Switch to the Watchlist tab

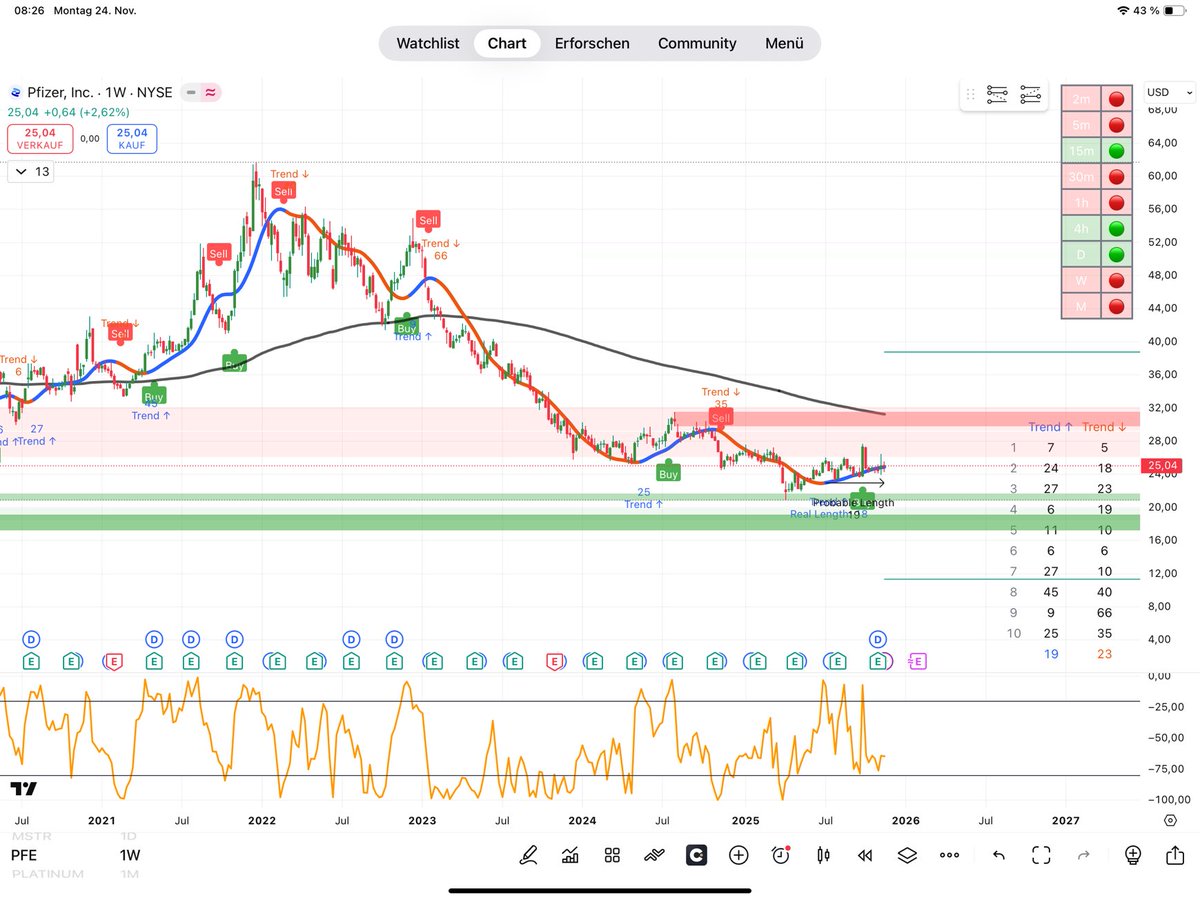[428, 43]
